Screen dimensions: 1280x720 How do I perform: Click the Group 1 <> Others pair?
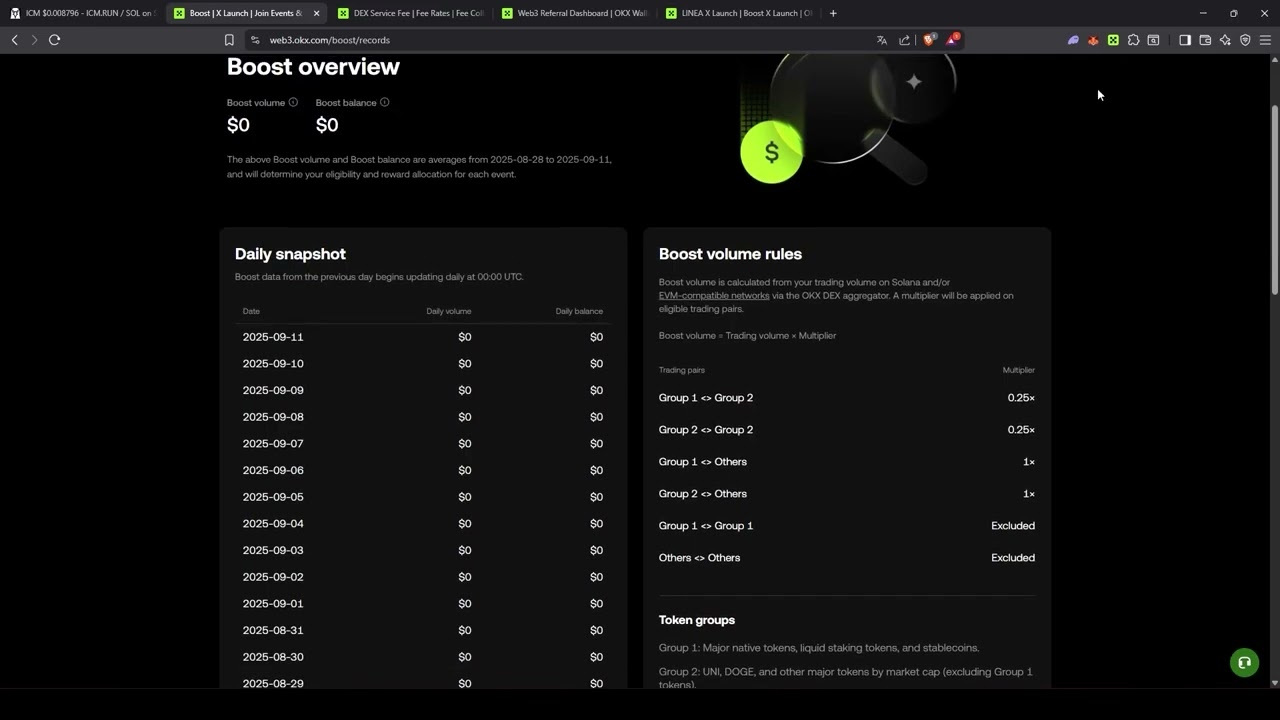click(703, 462)
